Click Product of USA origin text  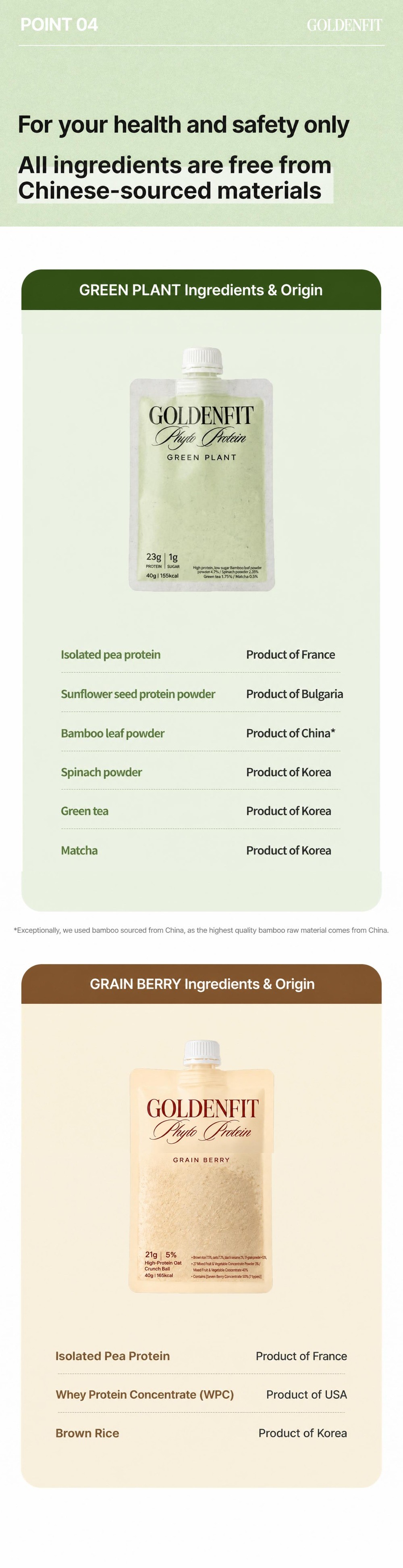coord(306,1395)
